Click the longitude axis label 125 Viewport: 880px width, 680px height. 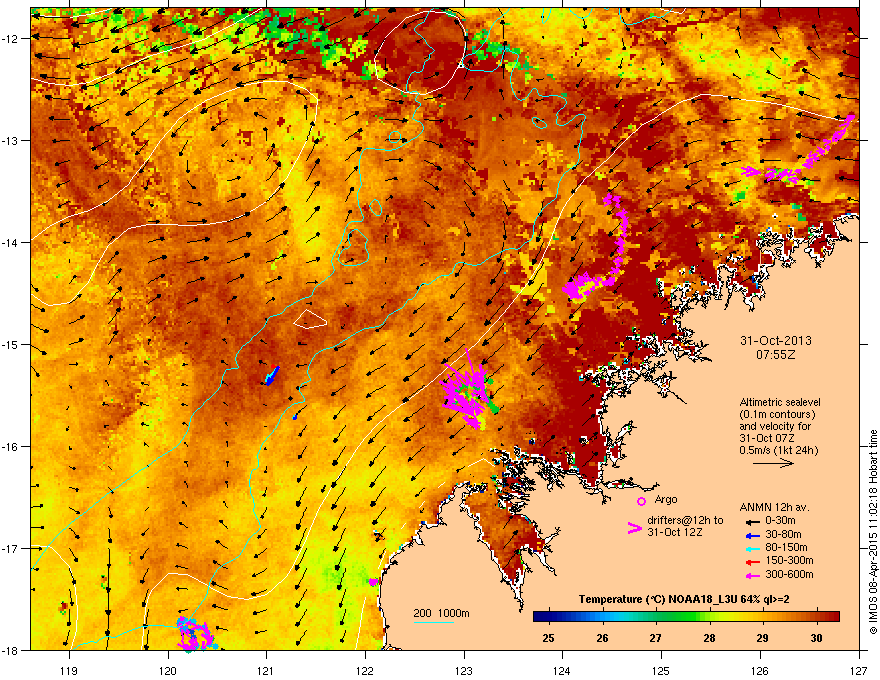pos(662,670)
